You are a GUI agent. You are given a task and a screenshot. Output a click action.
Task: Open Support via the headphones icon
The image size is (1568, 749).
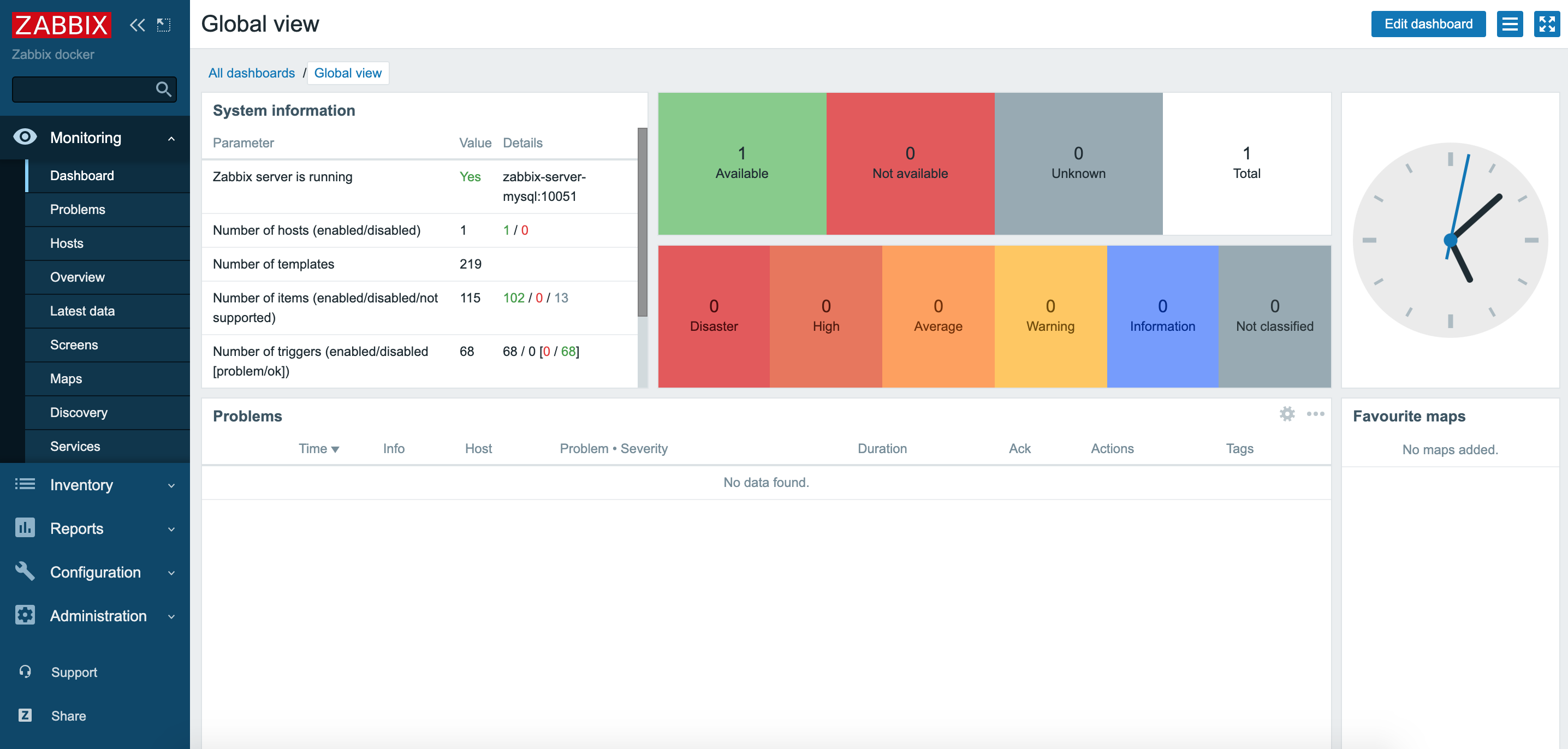click(x=25, y=671)
